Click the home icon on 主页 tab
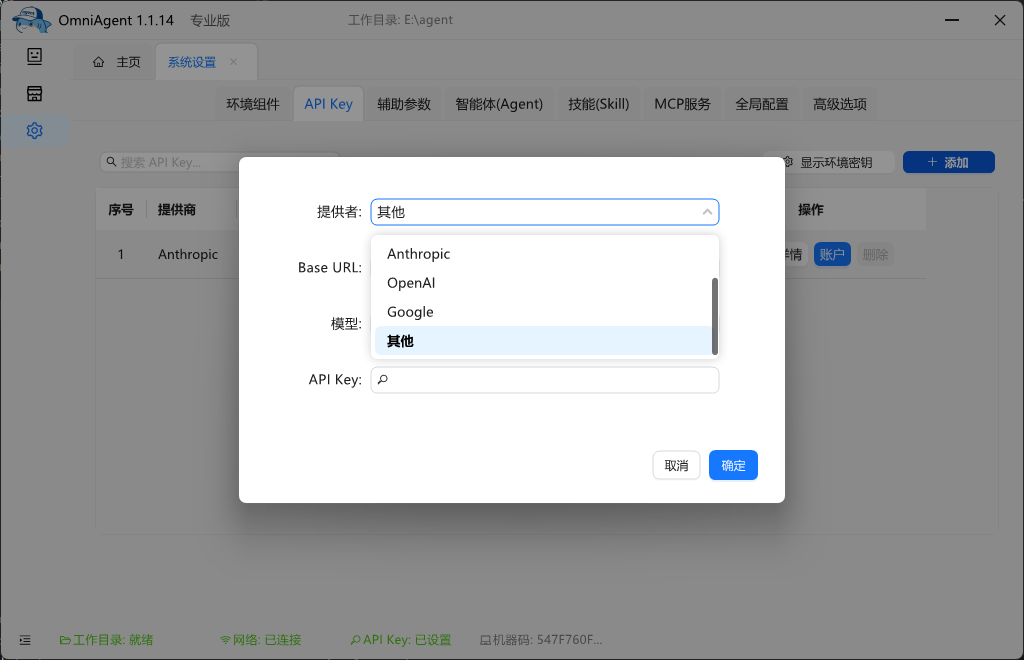The image size is (1024, 660). tap(98, 62)
